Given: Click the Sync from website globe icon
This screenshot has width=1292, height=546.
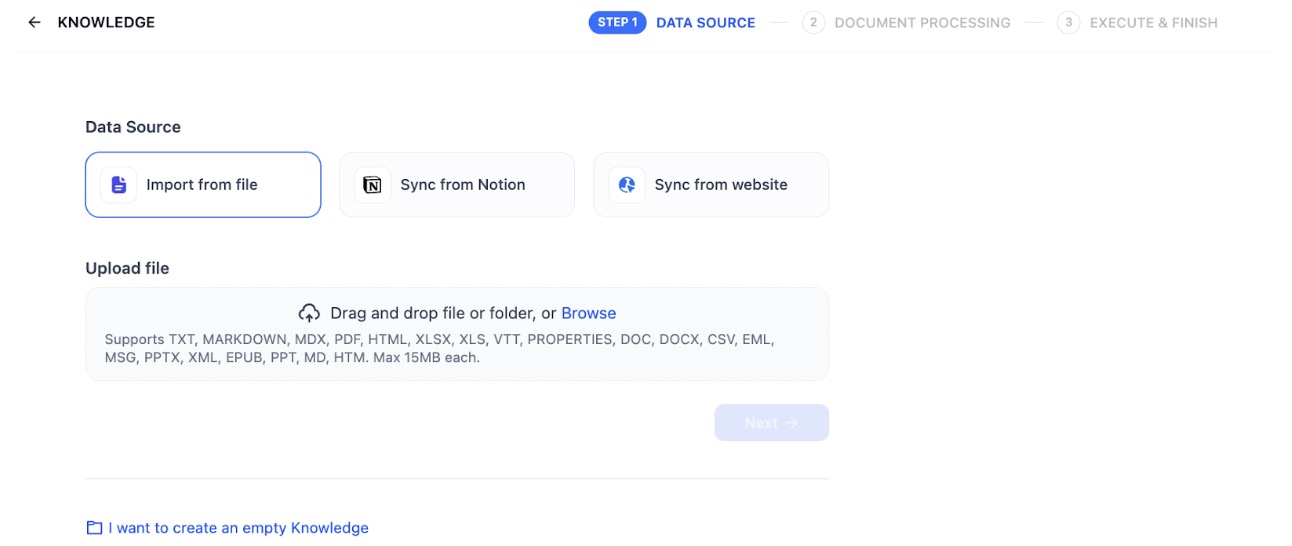Looking at the screenshot, I should click(x=627, y=185).
